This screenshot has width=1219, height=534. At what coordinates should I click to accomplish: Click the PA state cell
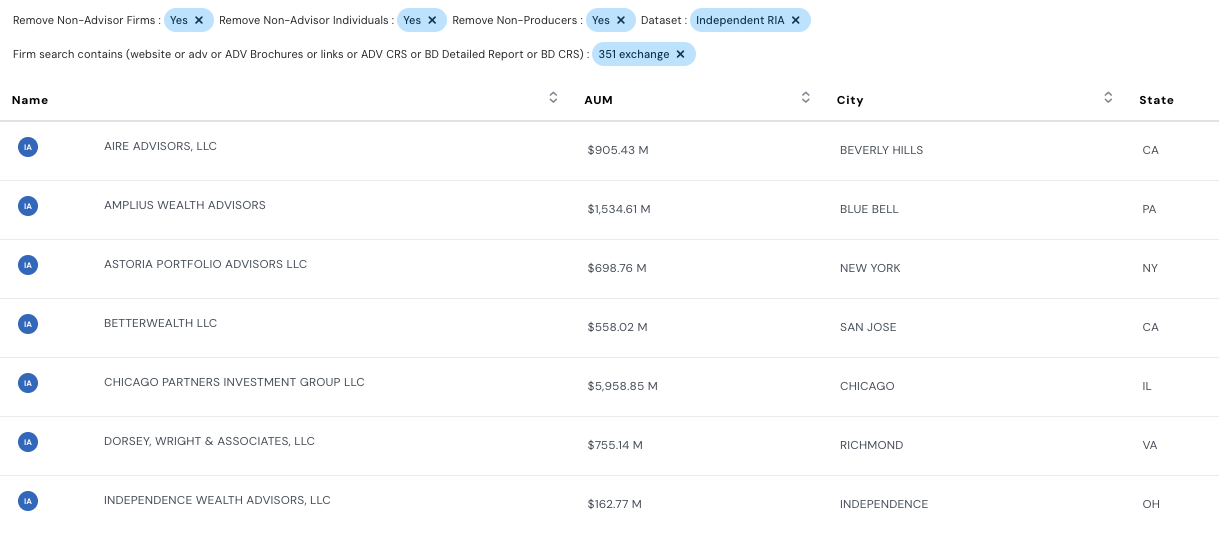[1149, 209]
